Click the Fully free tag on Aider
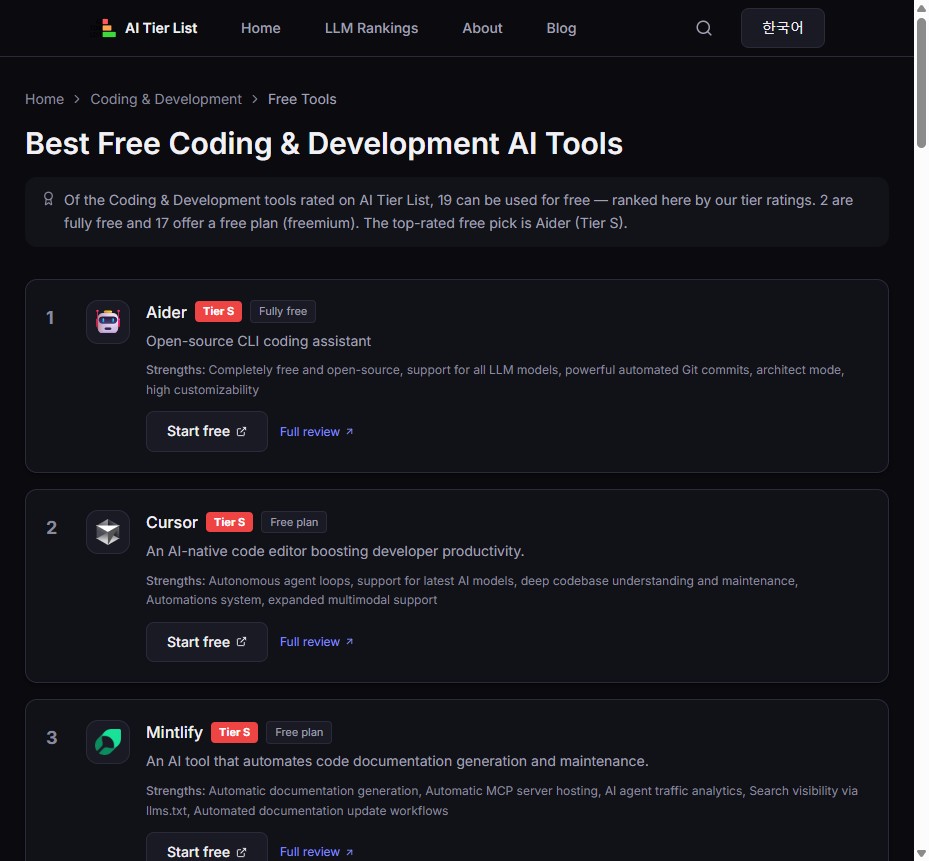 pyautogui.click(x=283, y=311)
